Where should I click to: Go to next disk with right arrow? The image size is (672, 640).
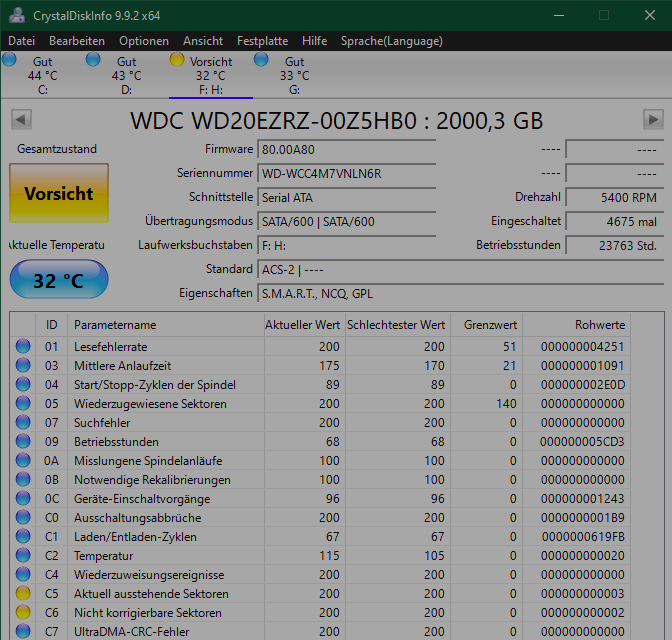click(x=653, y=120)
